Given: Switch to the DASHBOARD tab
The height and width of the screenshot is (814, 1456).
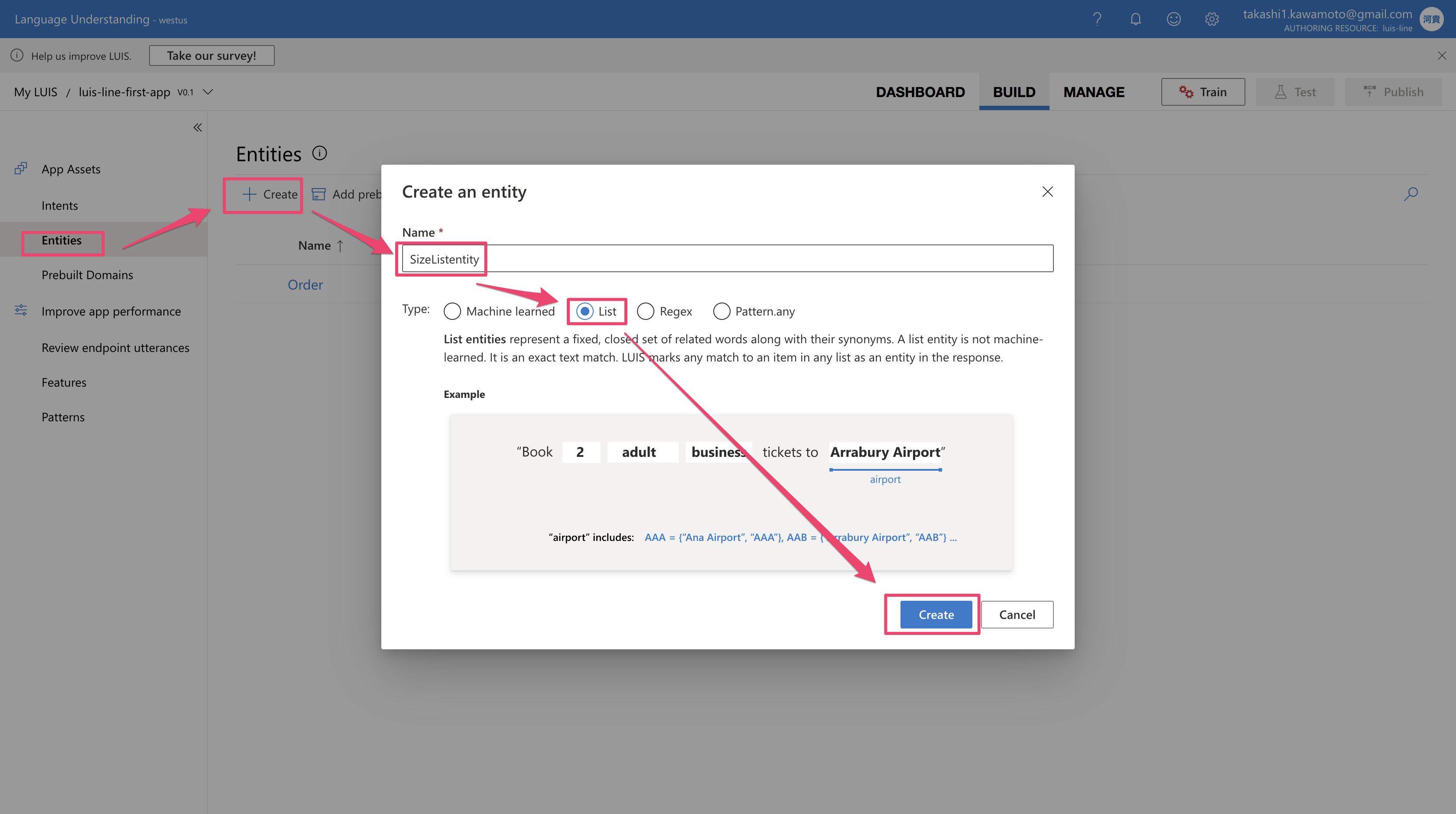Looking at the screenshot, I should coord(920,91).
